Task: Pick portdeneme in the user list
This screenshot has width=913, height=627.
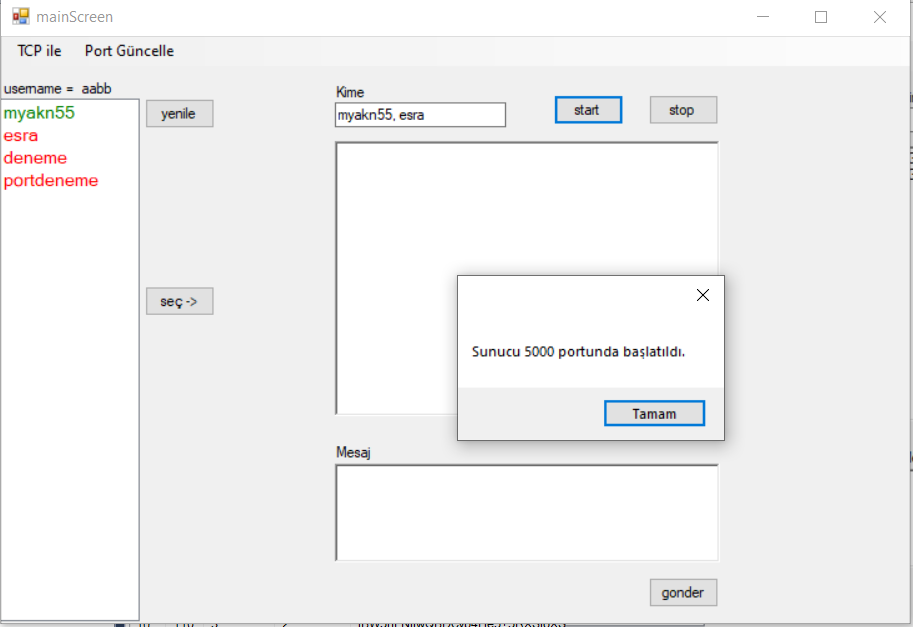Action: pyautogui.click(x=51, y=181)
